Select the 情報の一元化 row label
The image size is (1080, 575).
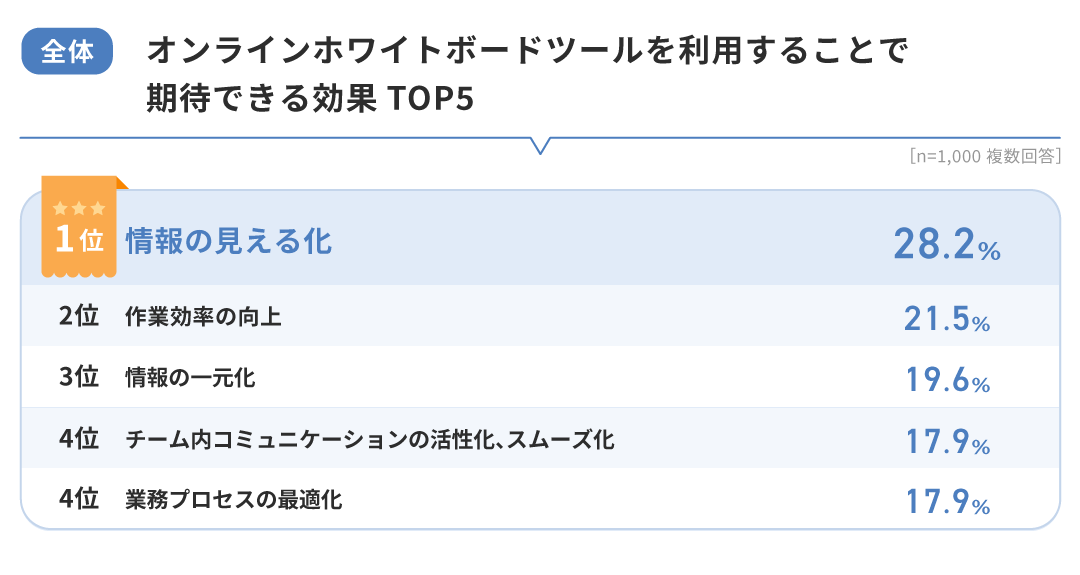tap(190, 378)
